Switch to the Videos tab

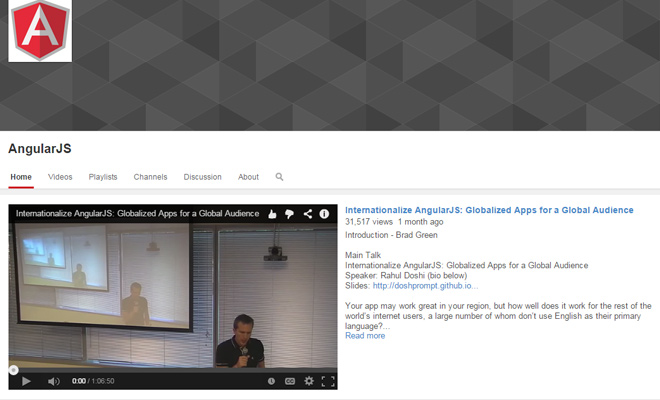pos(60,177)
